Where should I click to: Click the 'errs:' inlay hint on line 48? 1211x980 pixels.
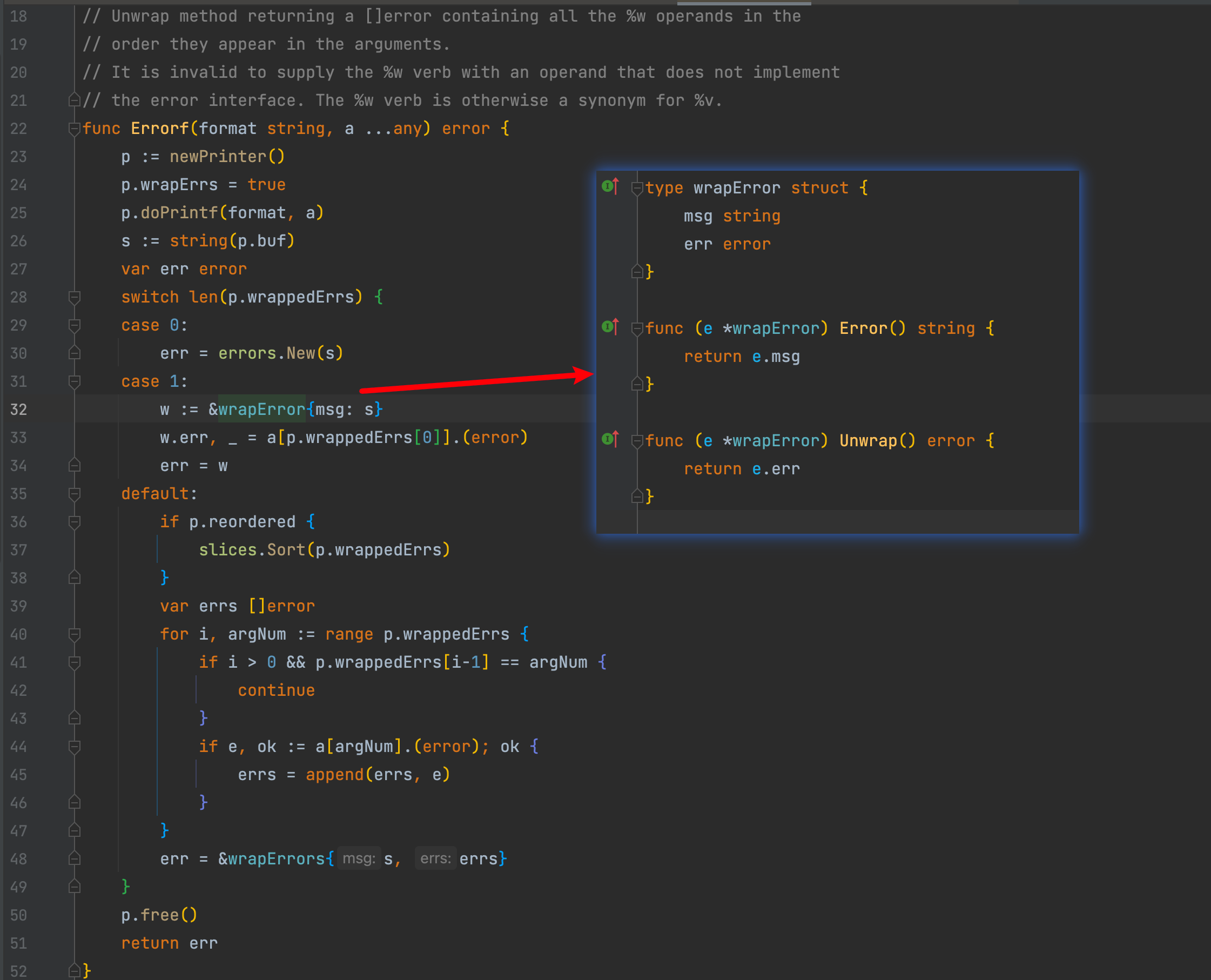click(x=436, y=858)
